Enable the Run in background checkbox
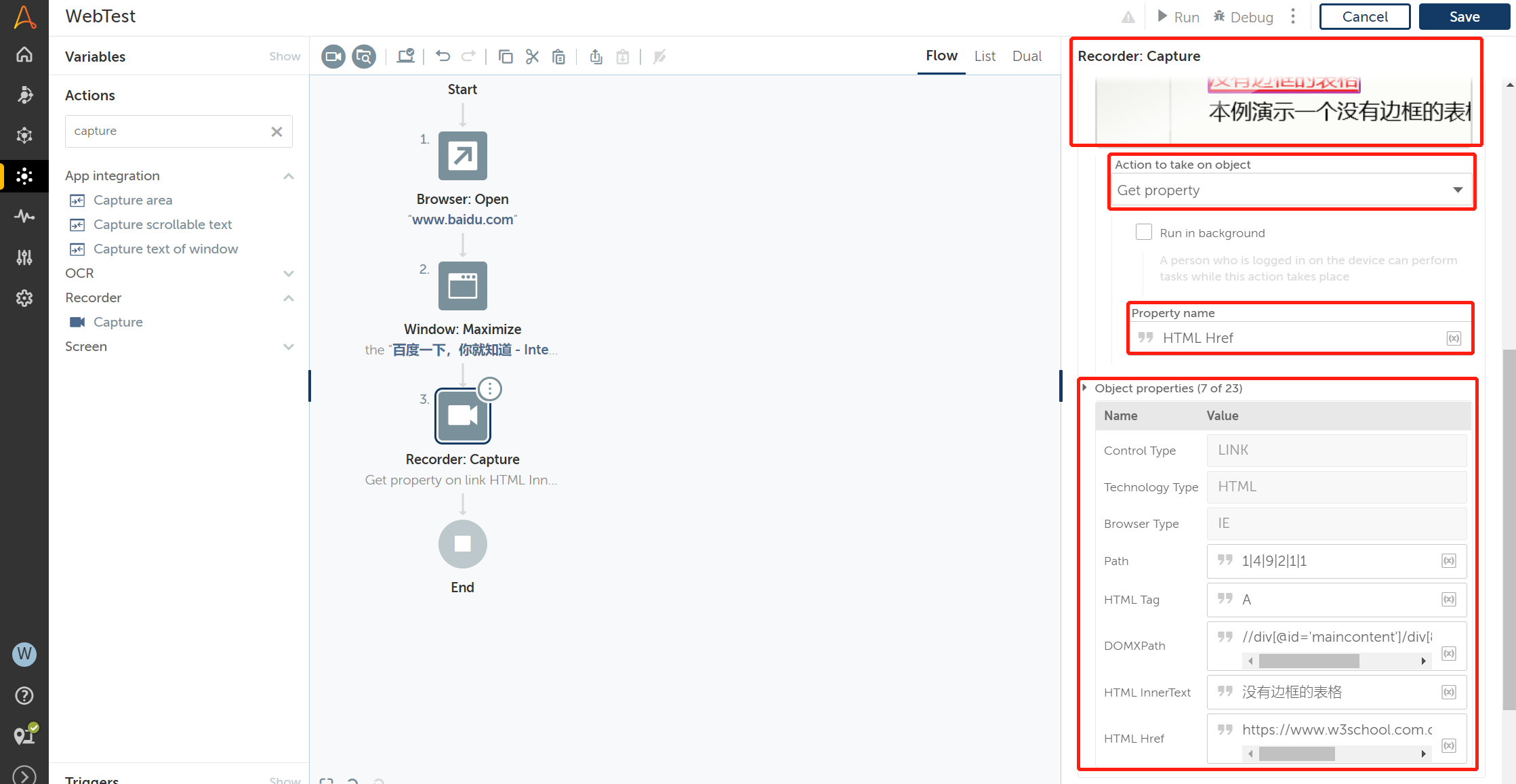Viewport: 1516px width, 784px height. pos(1144,232)
